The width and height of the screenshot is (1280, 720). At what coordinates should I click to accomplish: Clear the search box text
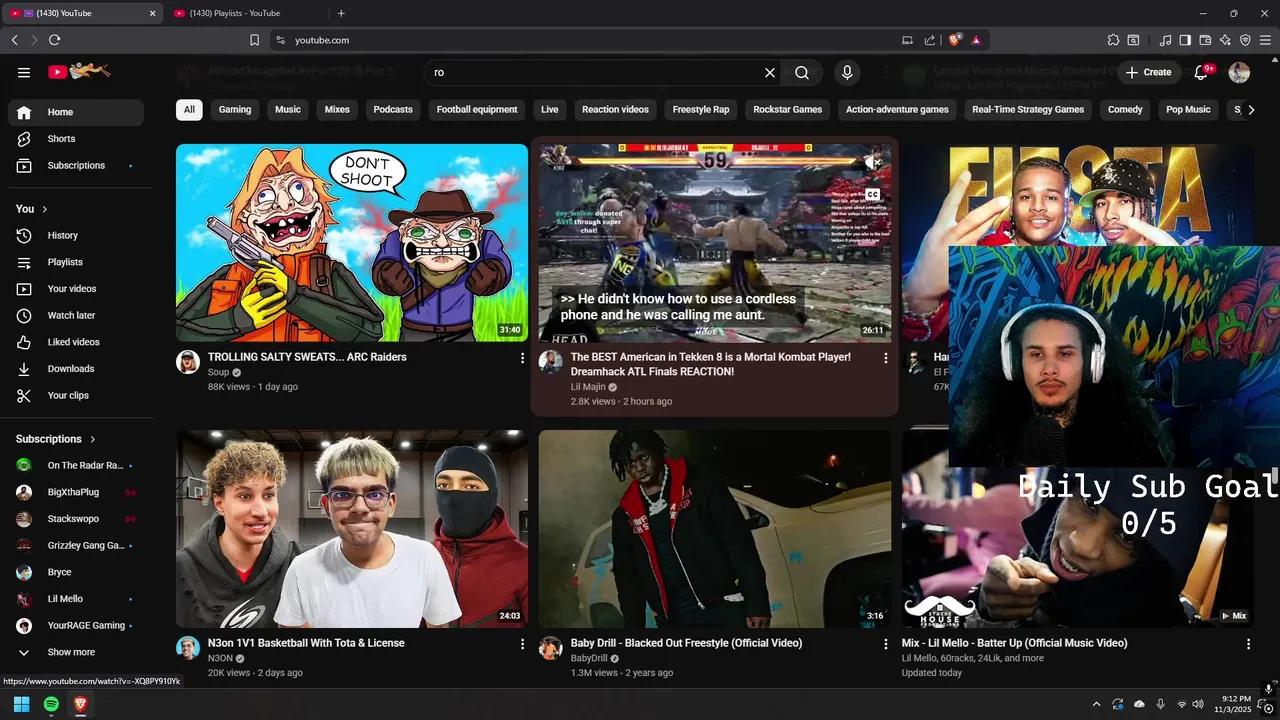[x=770, y=72]
